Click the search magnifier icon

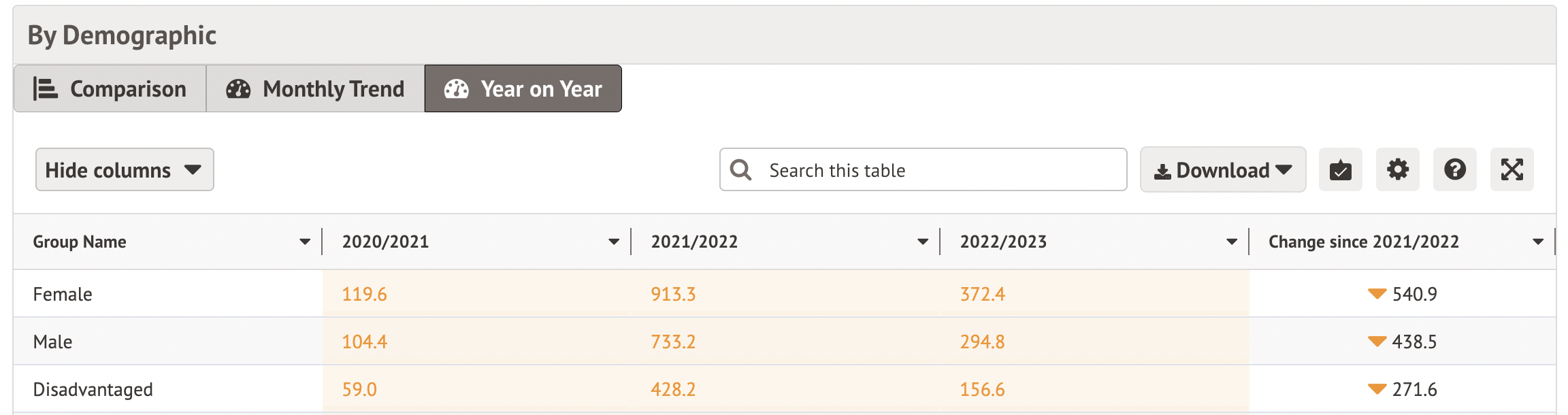pyautogui.click(x=740, y=170)
